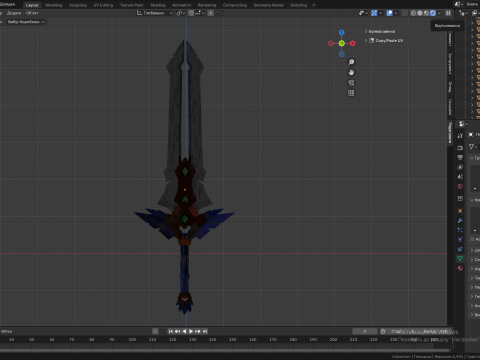The height and width of the screenshot is (360, 480).
Task: Open Object Data green triangle tab
Action: pos(460,259)
